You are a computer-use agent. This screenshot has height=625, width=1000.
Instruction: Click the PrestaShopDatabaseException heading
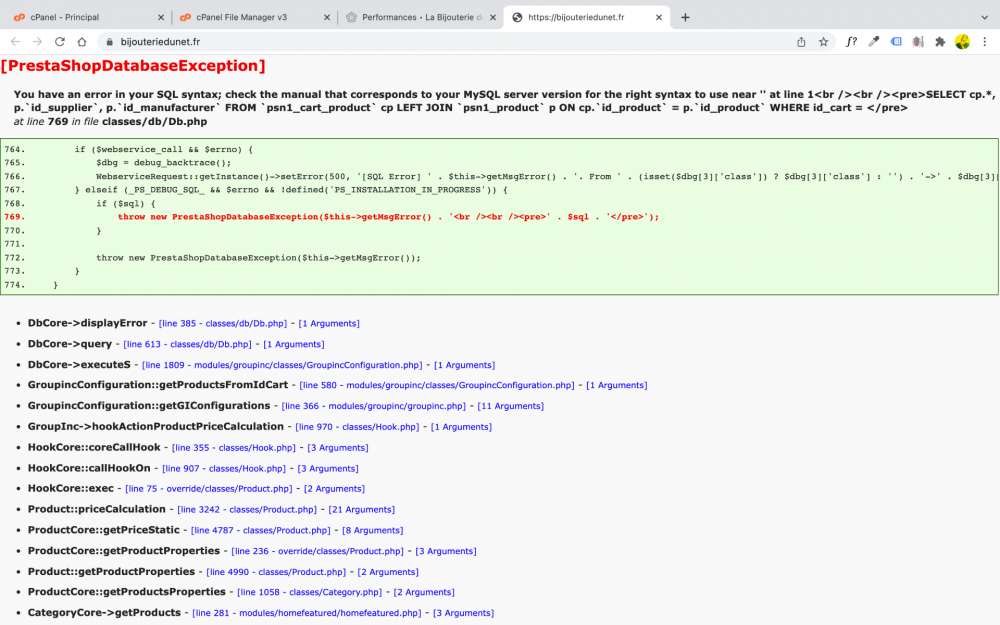[x=133, y=66]
